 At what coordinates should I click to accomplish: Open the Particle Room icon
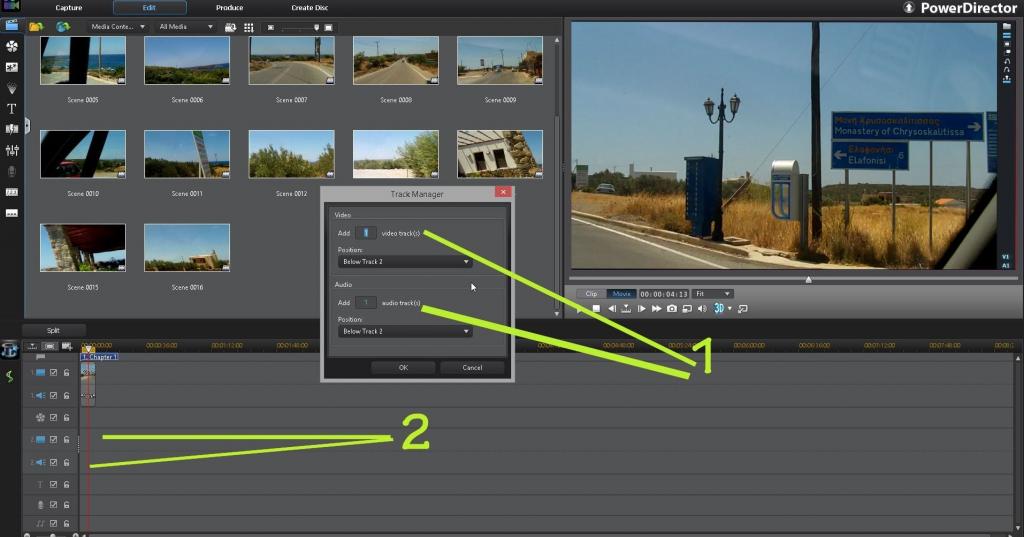point(12,88)
